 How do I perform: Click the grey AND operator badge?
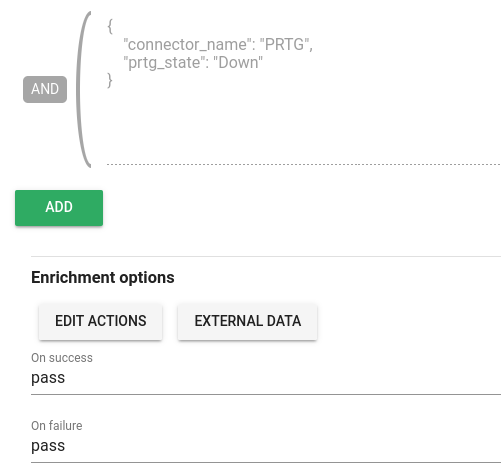pos(45,89)
